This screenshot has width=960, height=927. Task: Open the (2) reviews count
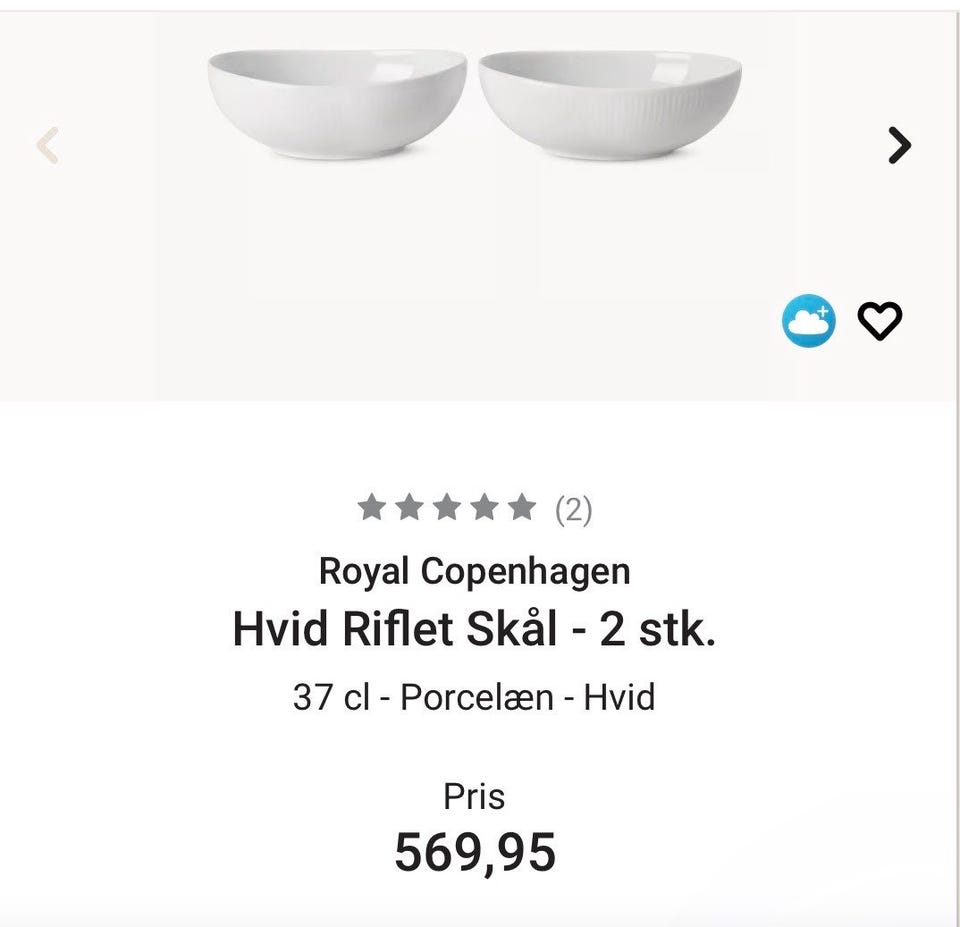[x=574, y=510]
